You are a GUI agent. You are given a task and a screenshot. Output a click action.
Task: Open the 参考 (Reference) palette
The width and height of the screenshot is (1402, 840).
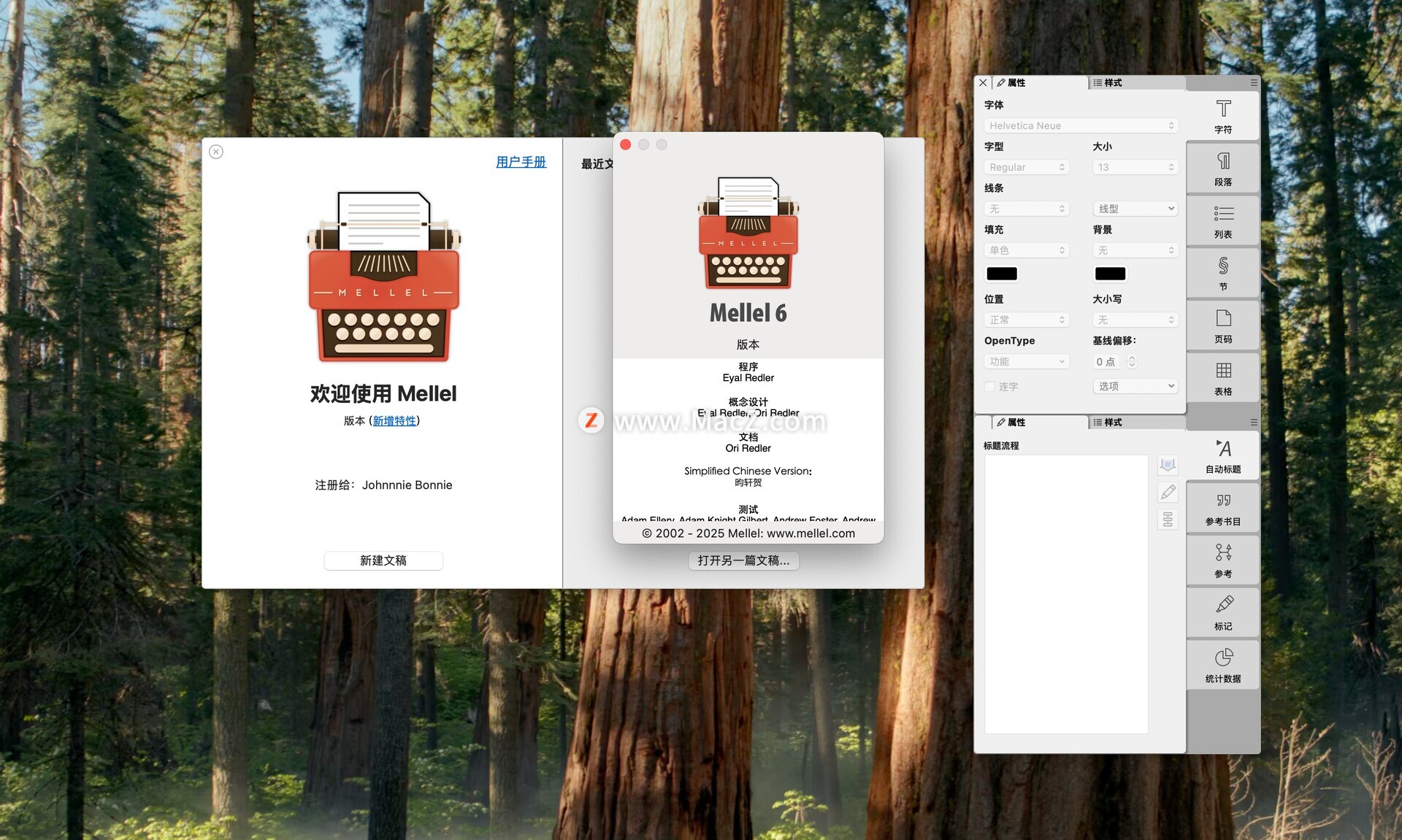tap(1223, 560)
